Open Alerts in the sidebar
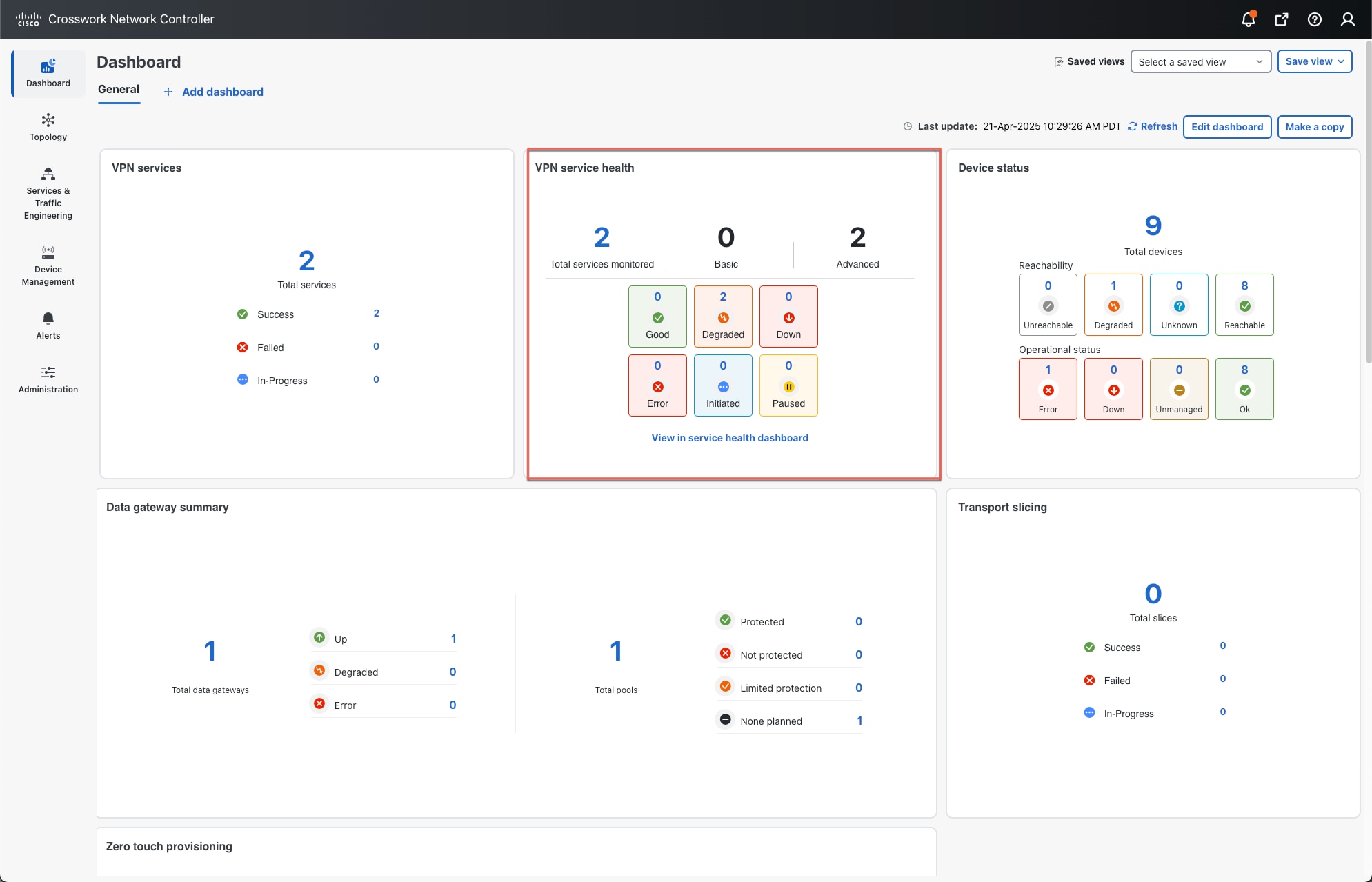The height and width of the screenshot is (882, 1372). pos(48,326)
